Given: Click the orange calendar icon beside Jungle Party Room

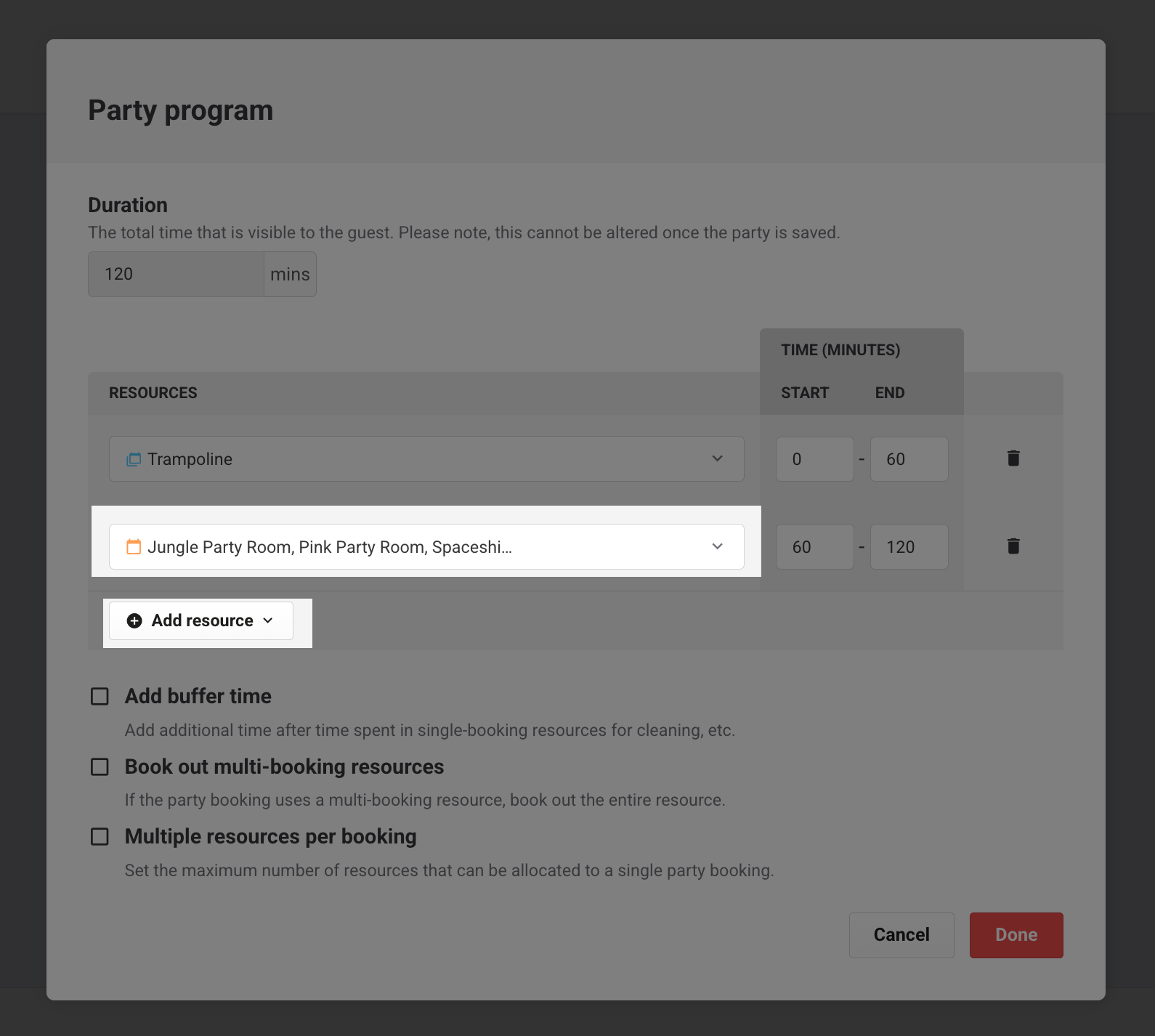Looking at the screenshot, I should (x=134, y=547).
